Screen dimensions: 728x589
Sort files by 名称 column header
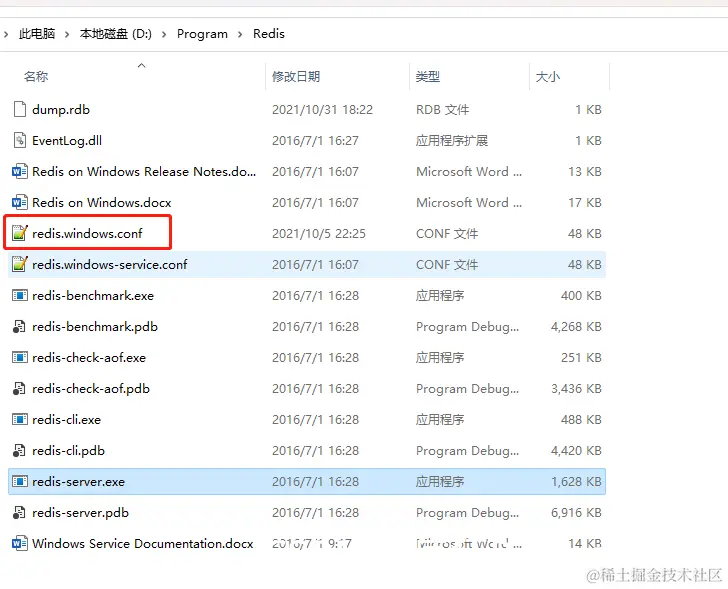[36, 77]
